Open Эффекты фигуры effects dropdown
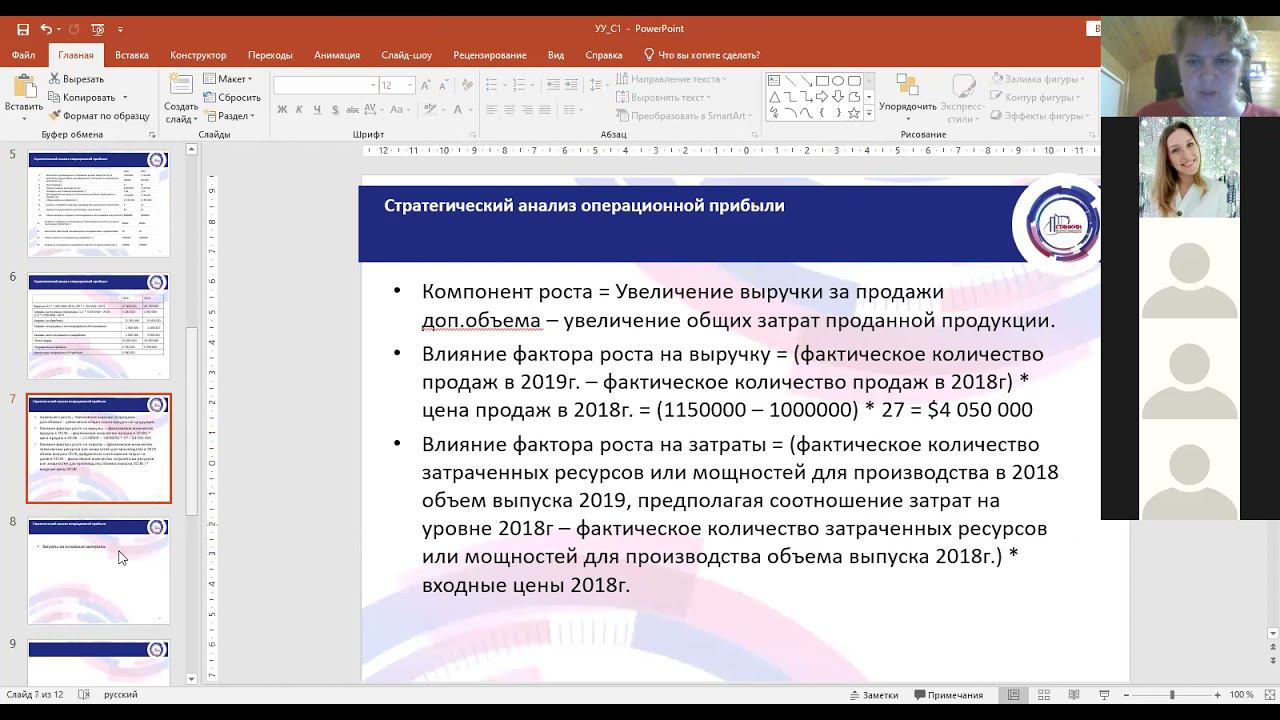This screenshot has height=720, width=1280. (1041, 116)
